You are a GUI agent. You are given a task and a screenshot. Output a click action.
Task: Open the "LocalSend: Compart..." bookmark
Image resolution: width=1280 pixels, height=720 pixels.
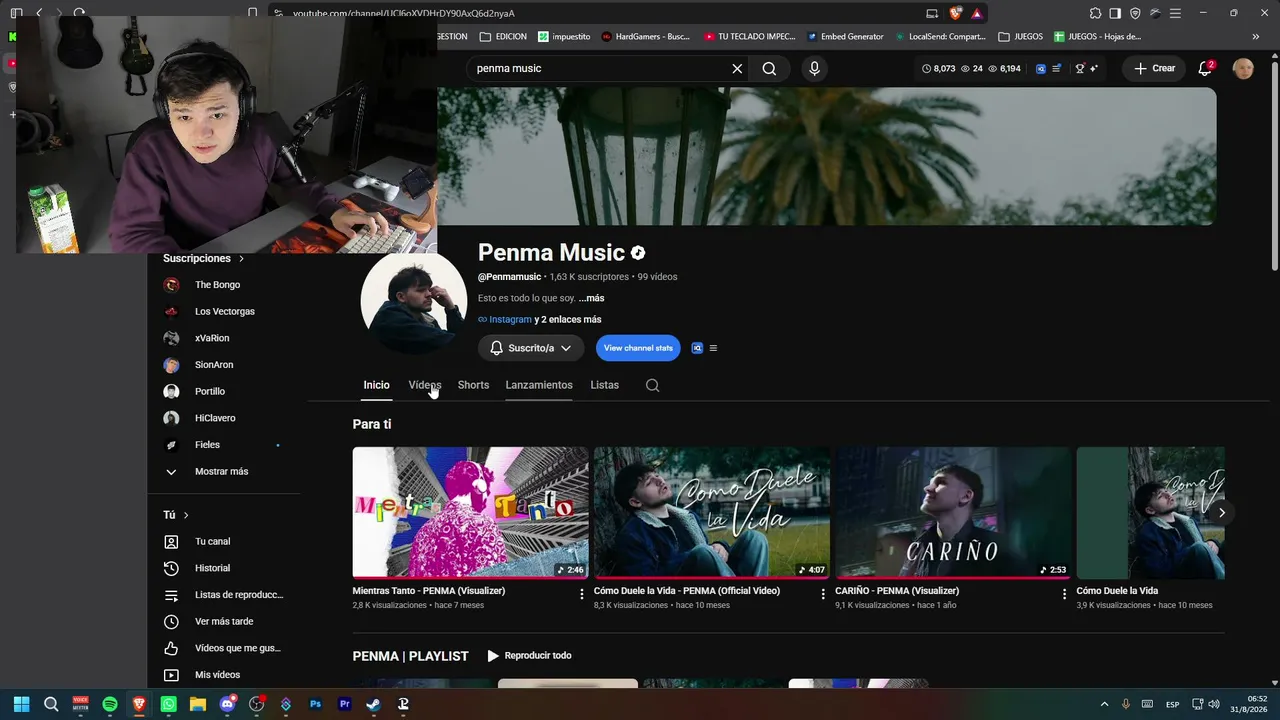[940, 37]
